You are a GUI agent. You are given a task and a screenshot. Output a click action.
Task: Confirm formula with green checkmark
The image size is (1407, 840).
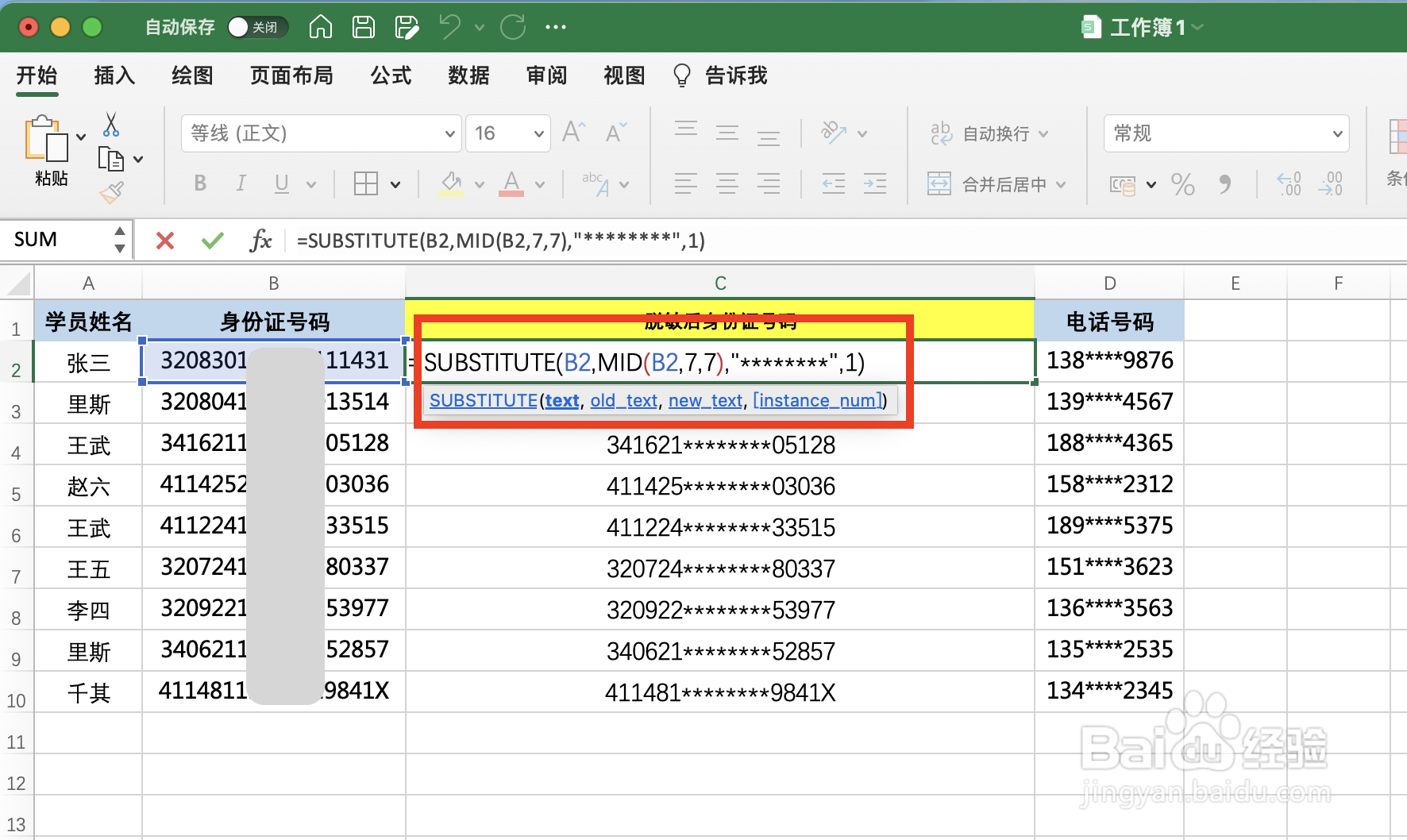212,241
